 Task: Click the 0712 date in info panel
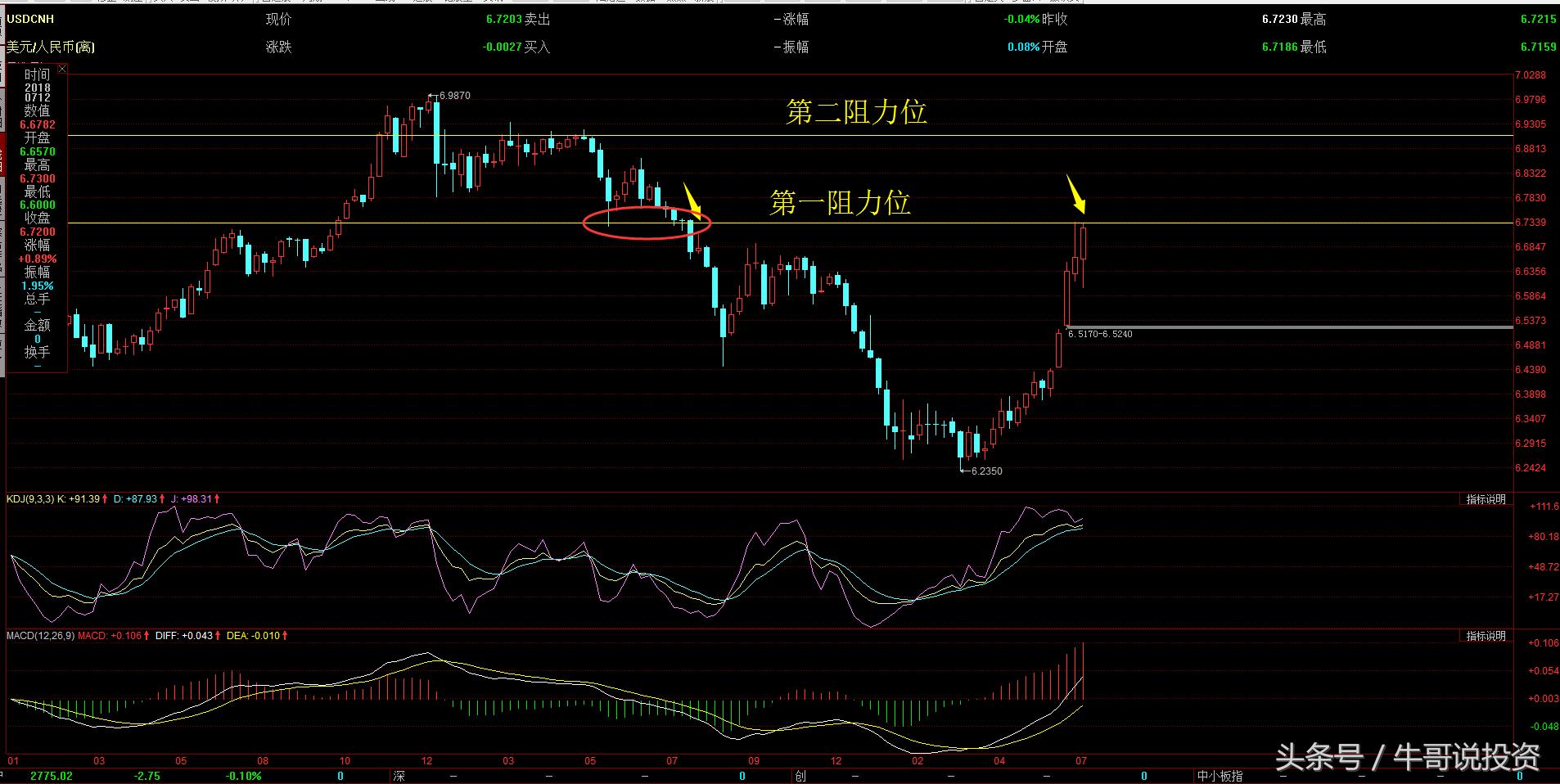point(38,98)
